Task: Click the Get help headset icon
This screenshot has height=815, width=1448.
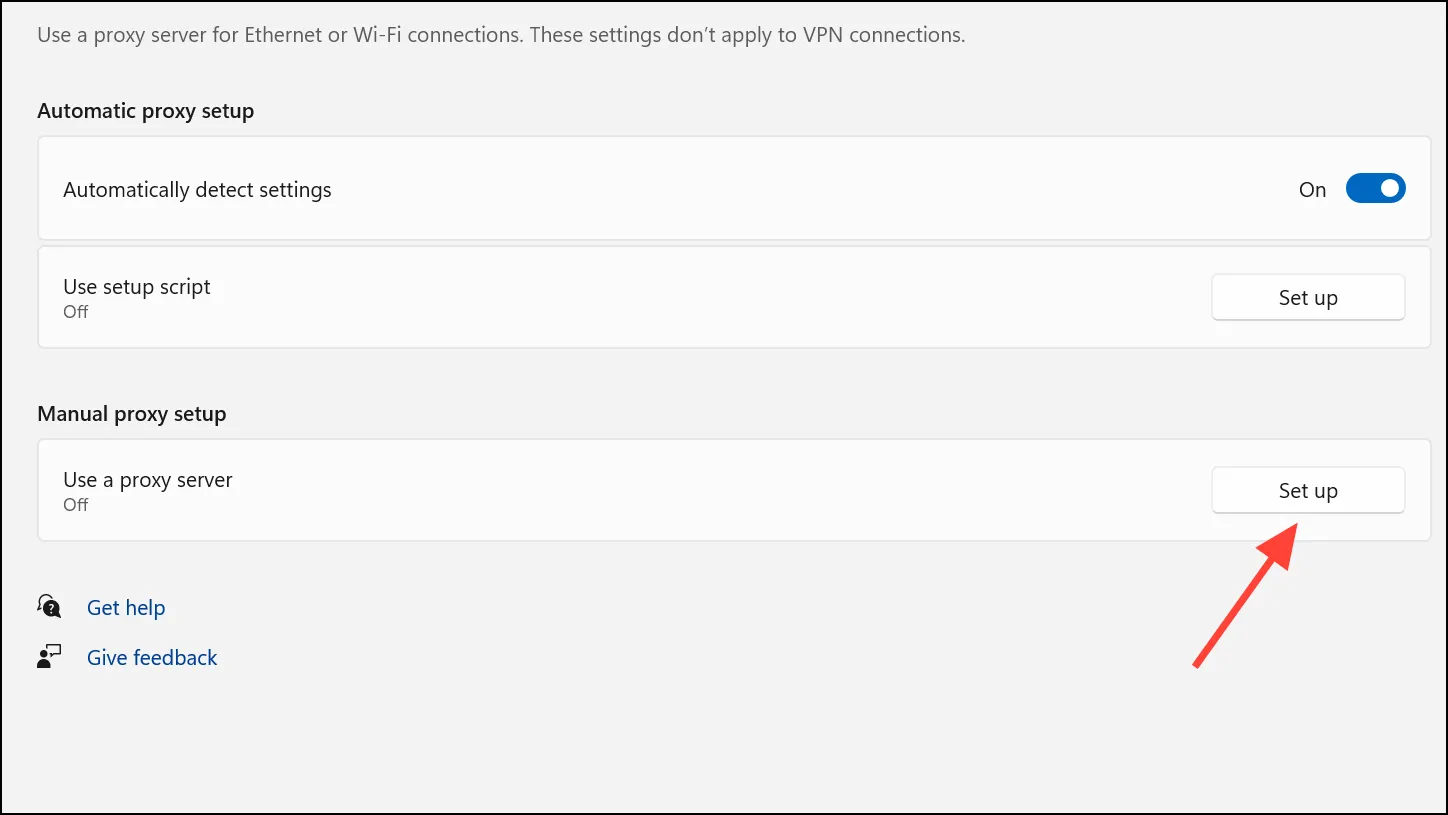Action: pos(49,607)
